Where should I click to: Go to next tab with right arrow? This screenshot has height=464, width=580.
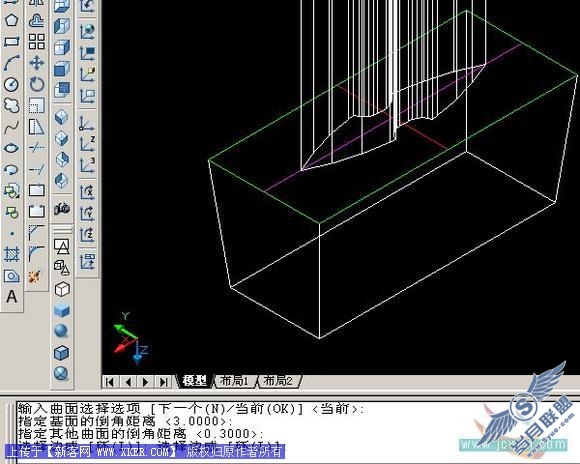[x=145, y=381]
